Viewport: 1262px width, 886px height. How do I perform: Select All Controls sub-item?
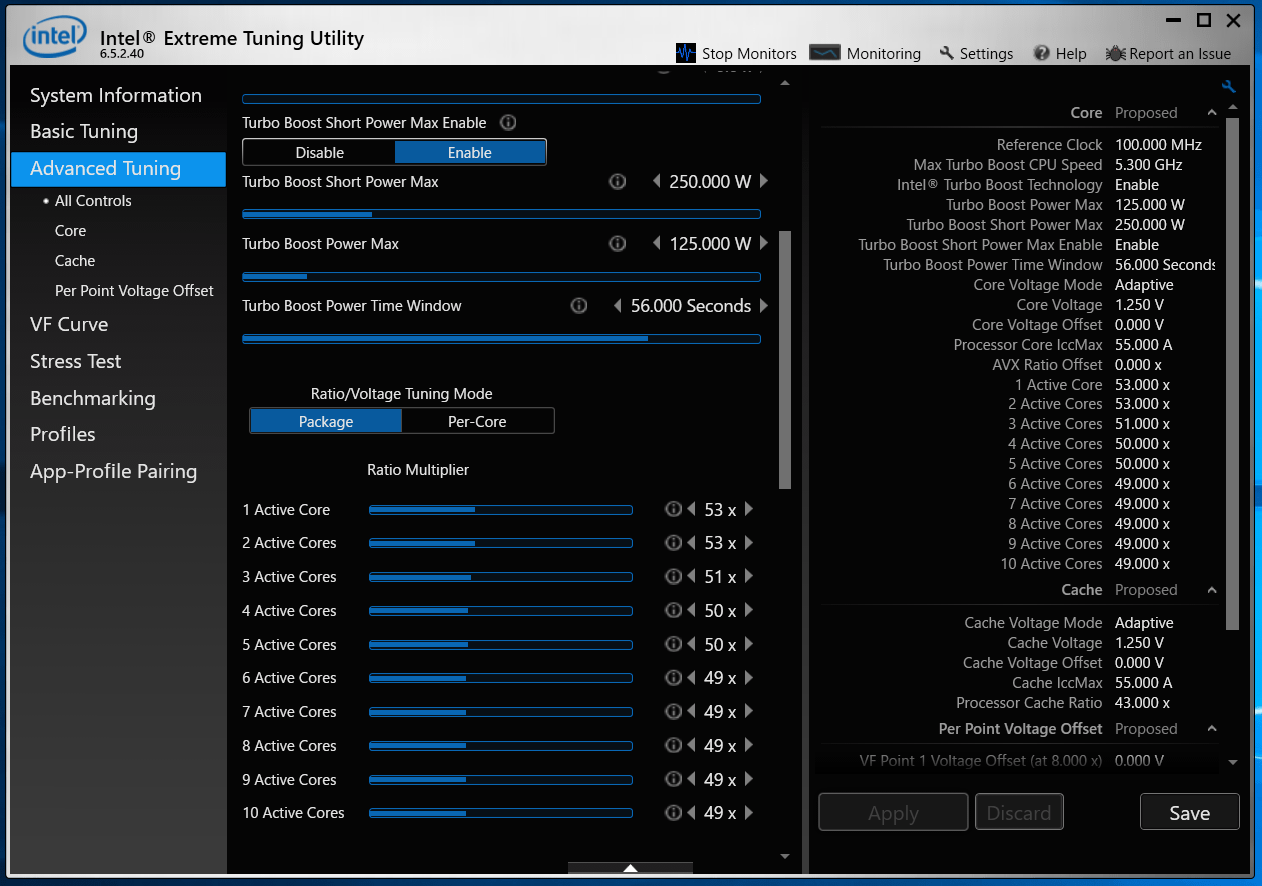[x=93, y=201]
